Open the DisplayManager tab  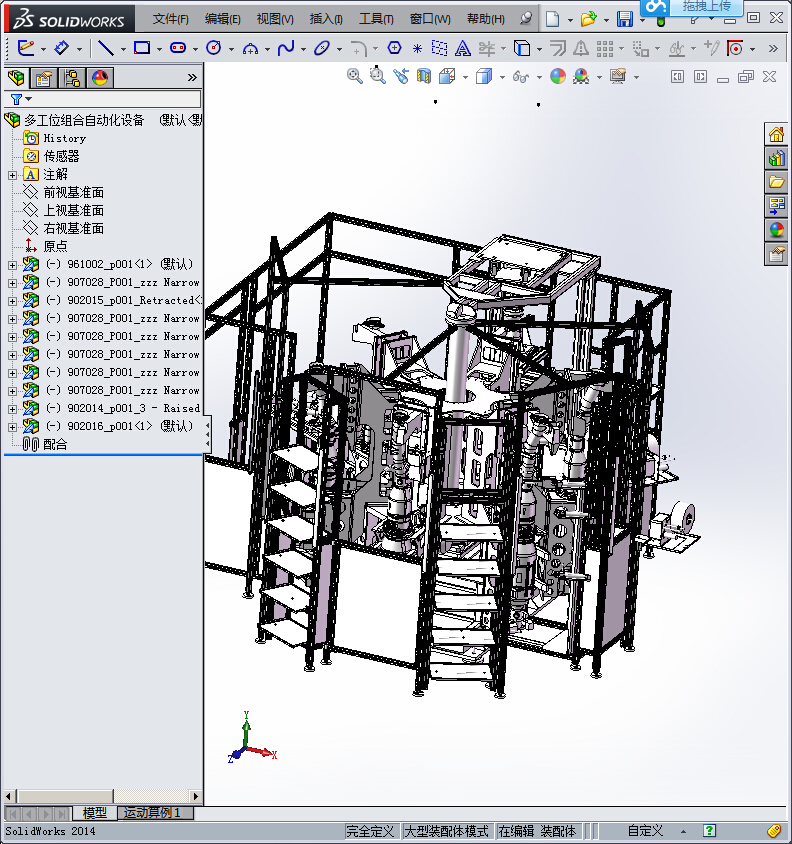(x=100, y=78)
